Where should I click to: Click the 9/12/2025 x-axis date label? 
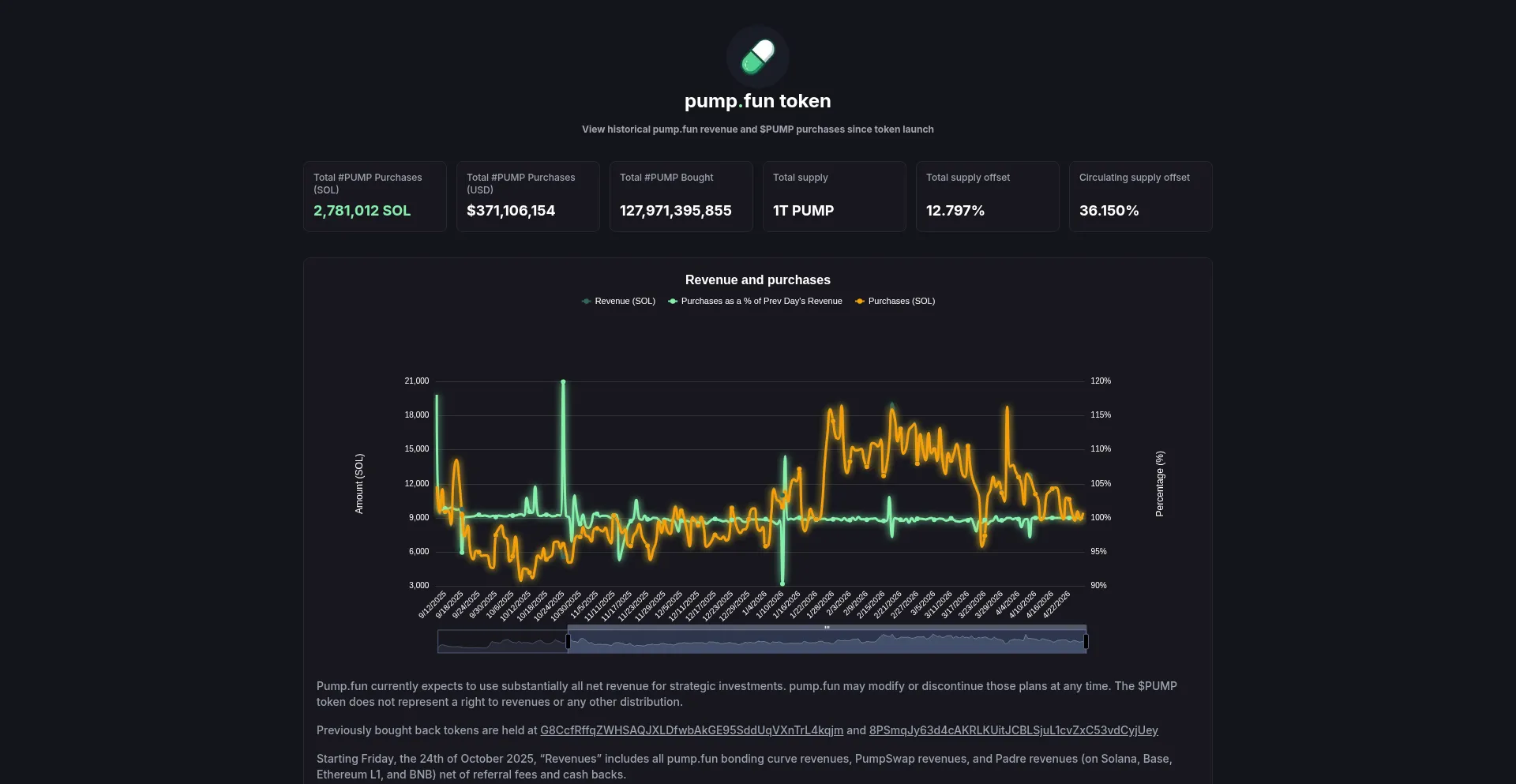[x=433, y=604]
